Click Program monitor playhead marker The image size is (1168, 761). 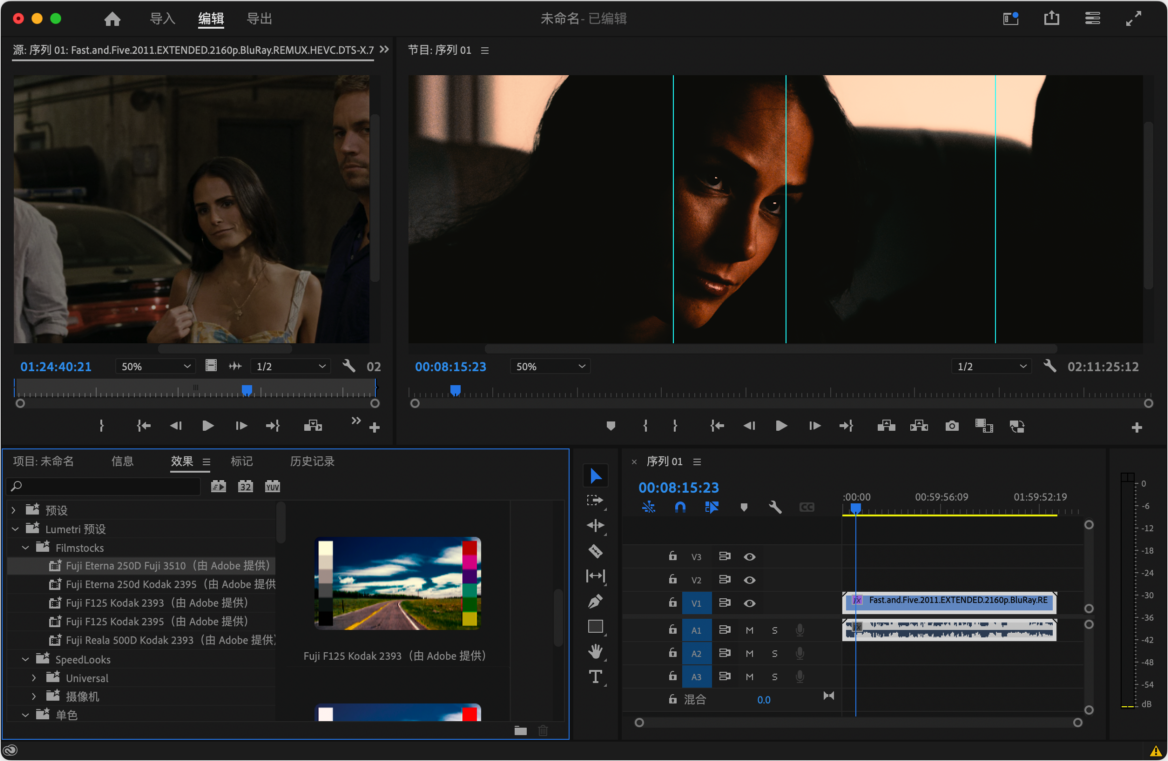pyautogui.click(x=455, y=389)
